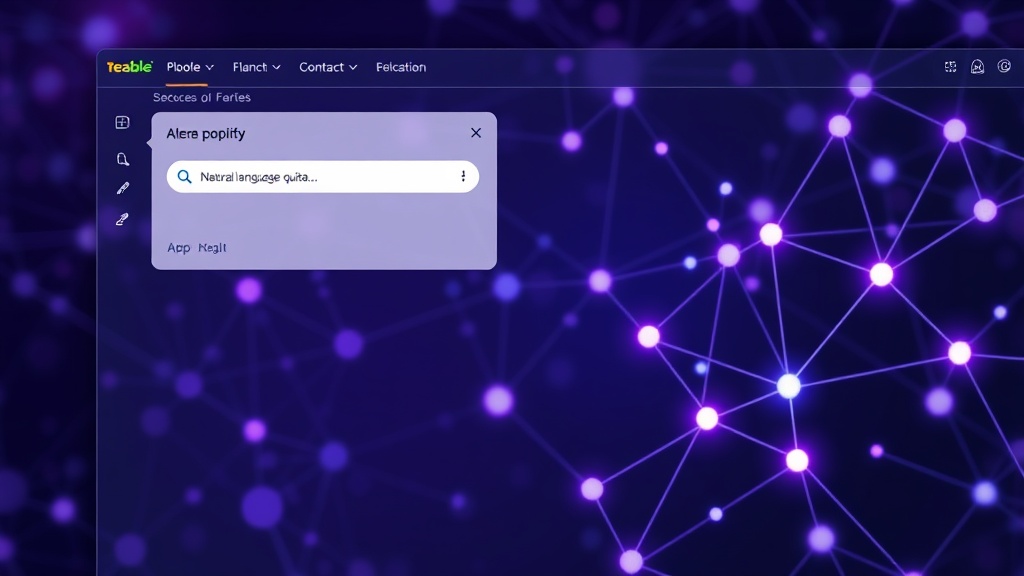The image size is (1024, 576).
Task: Expand the Flanct dropdown chevron
Action: pyautogui.click(x=276, y=67)
